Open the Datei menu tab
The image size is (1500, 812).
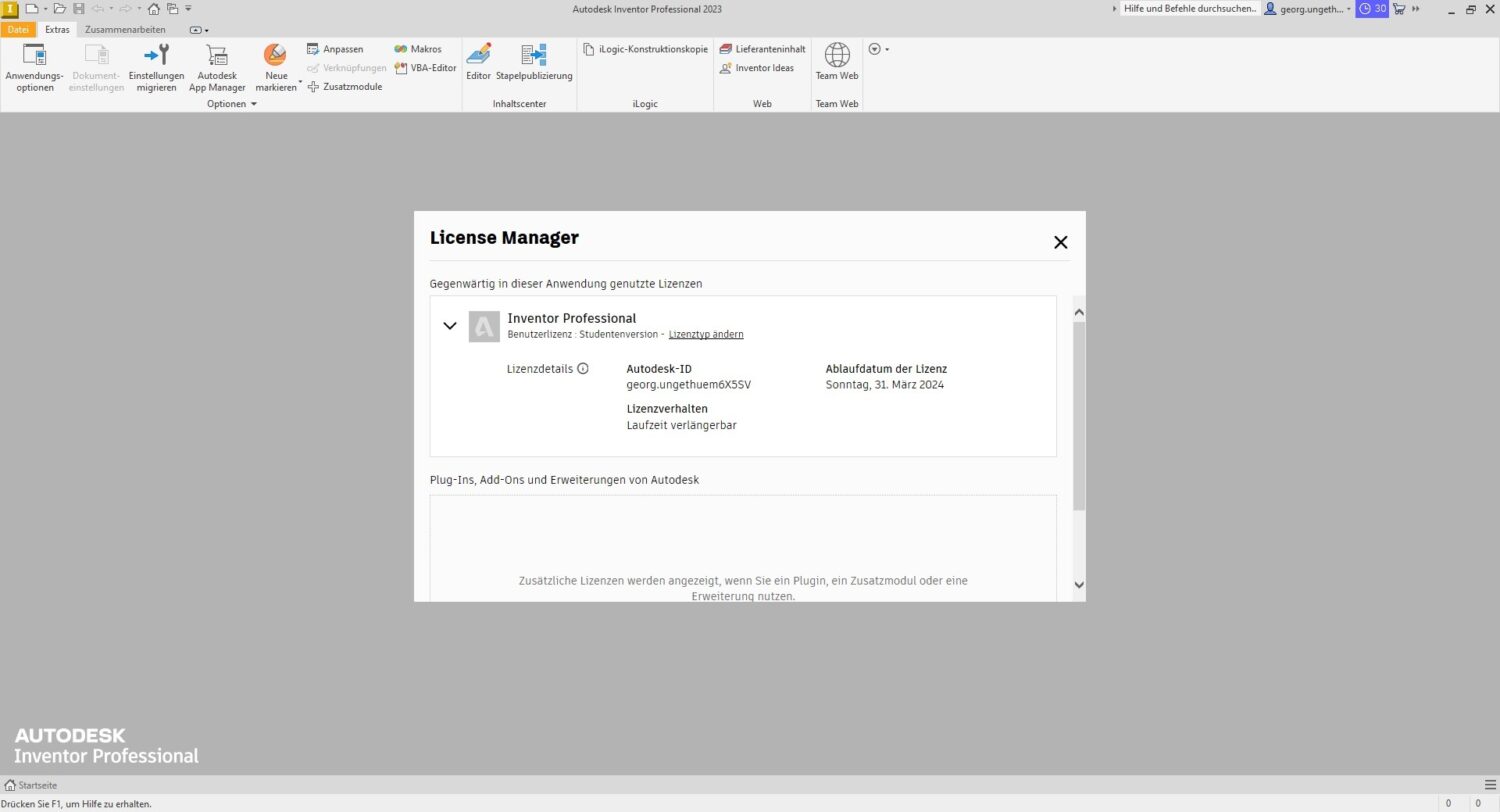click(18, 30)
